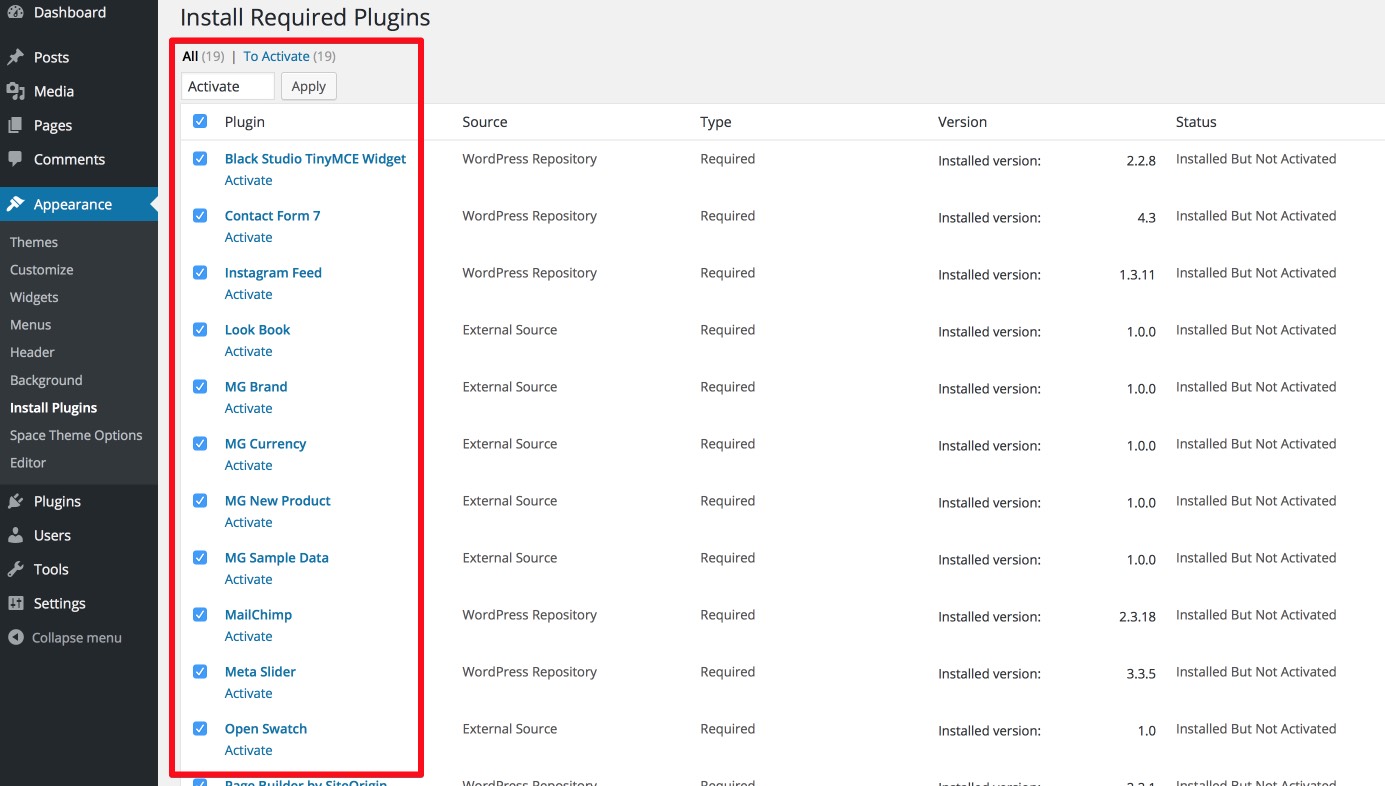Open Instagram Feed plugin link

point(273,272)
